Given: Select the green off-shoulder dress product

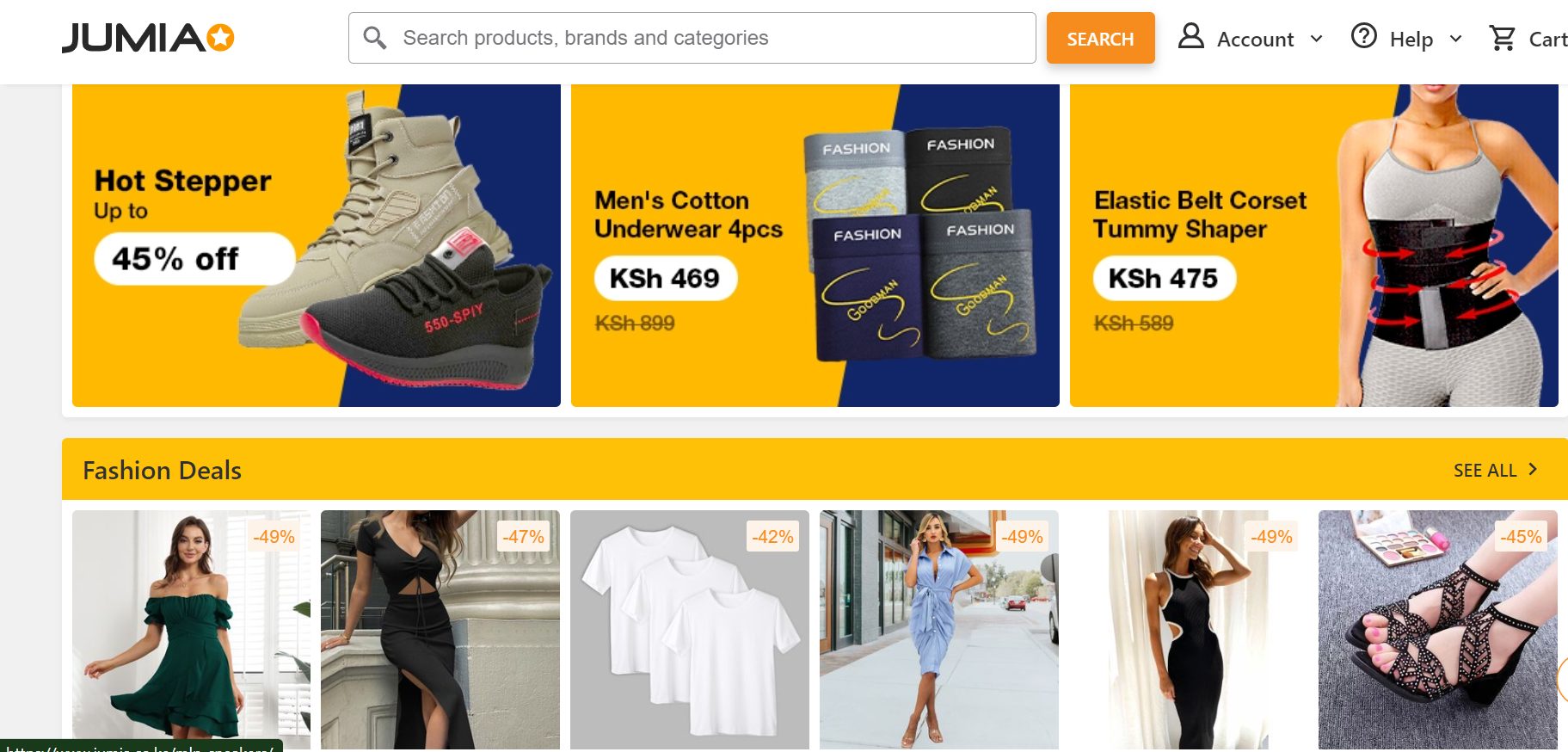Looking at the screenshot, I should [x=191, y=630].
